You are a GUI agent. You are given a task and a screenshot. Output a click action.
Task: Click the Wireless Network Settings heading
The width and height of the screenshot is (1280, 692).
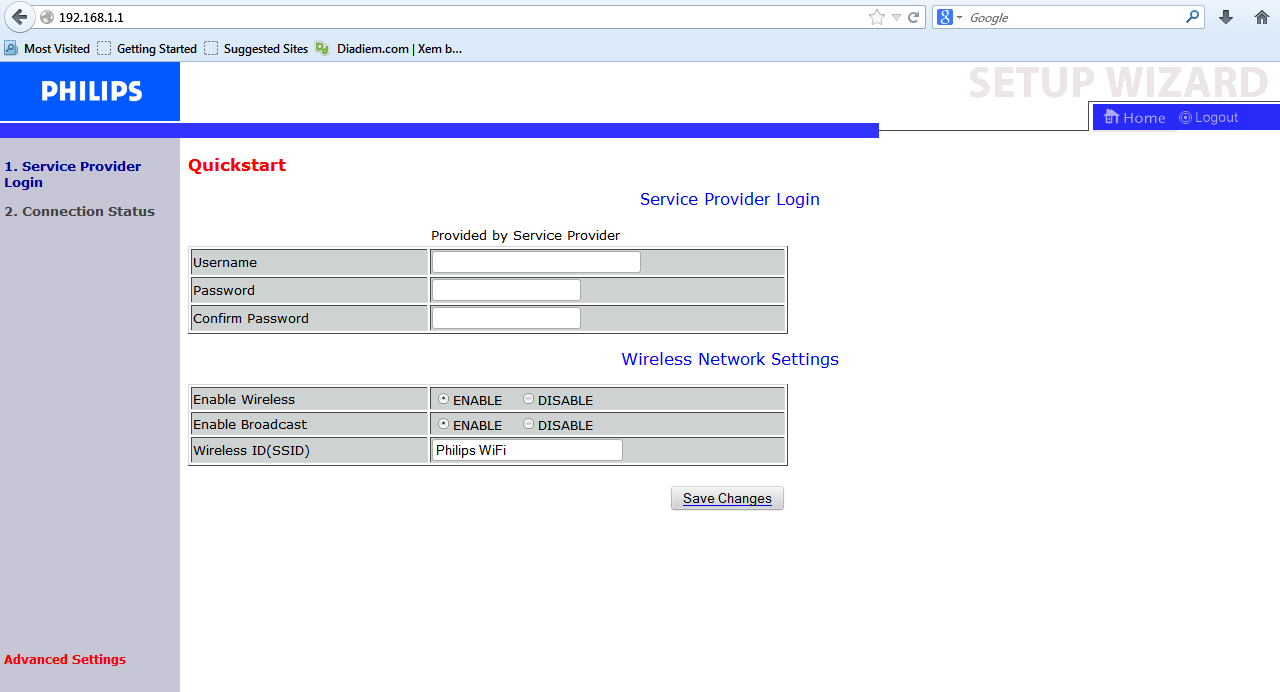pos(730,359)
